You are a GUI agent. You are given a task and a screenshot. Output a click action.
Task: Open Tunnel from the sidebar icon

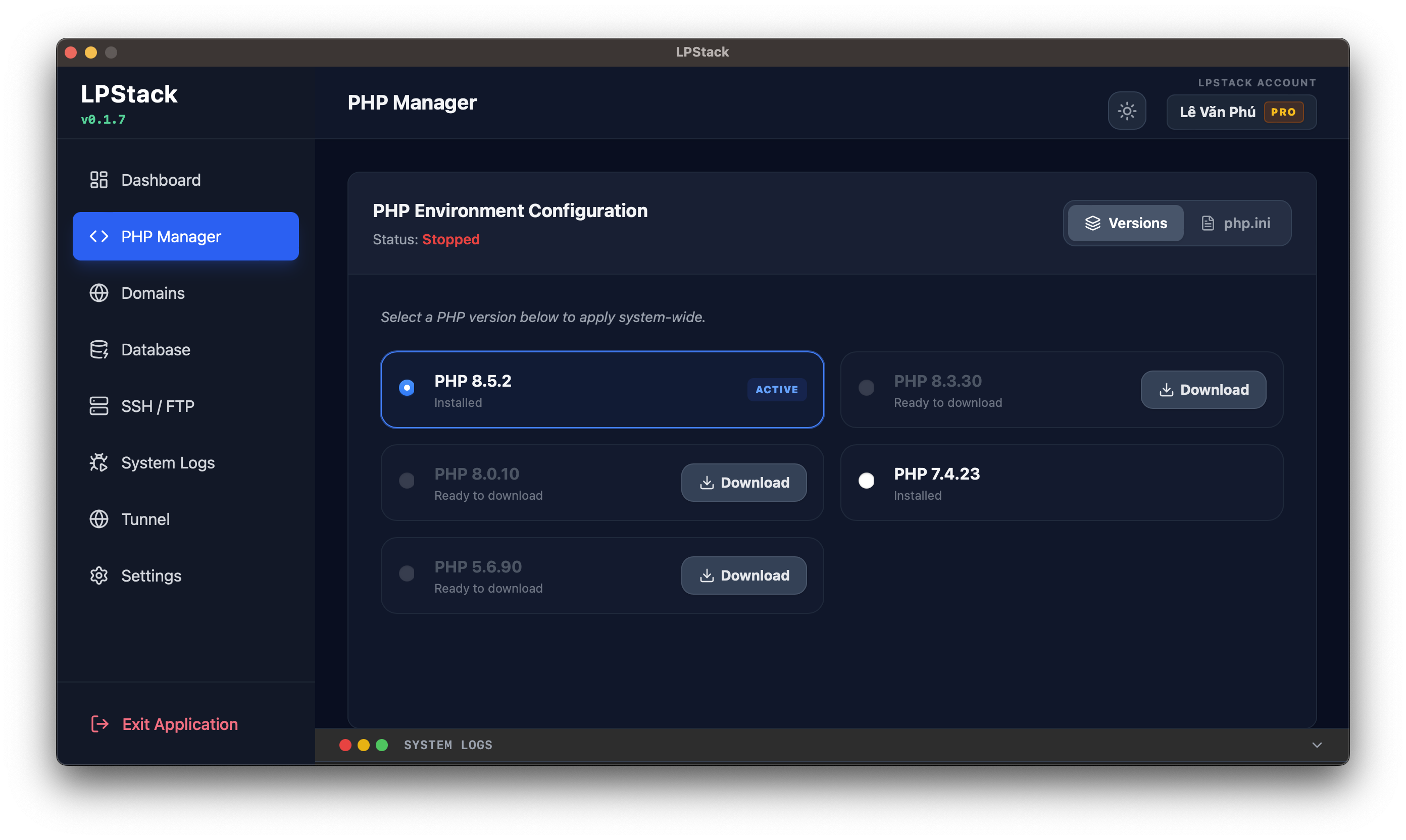point(99,519)
